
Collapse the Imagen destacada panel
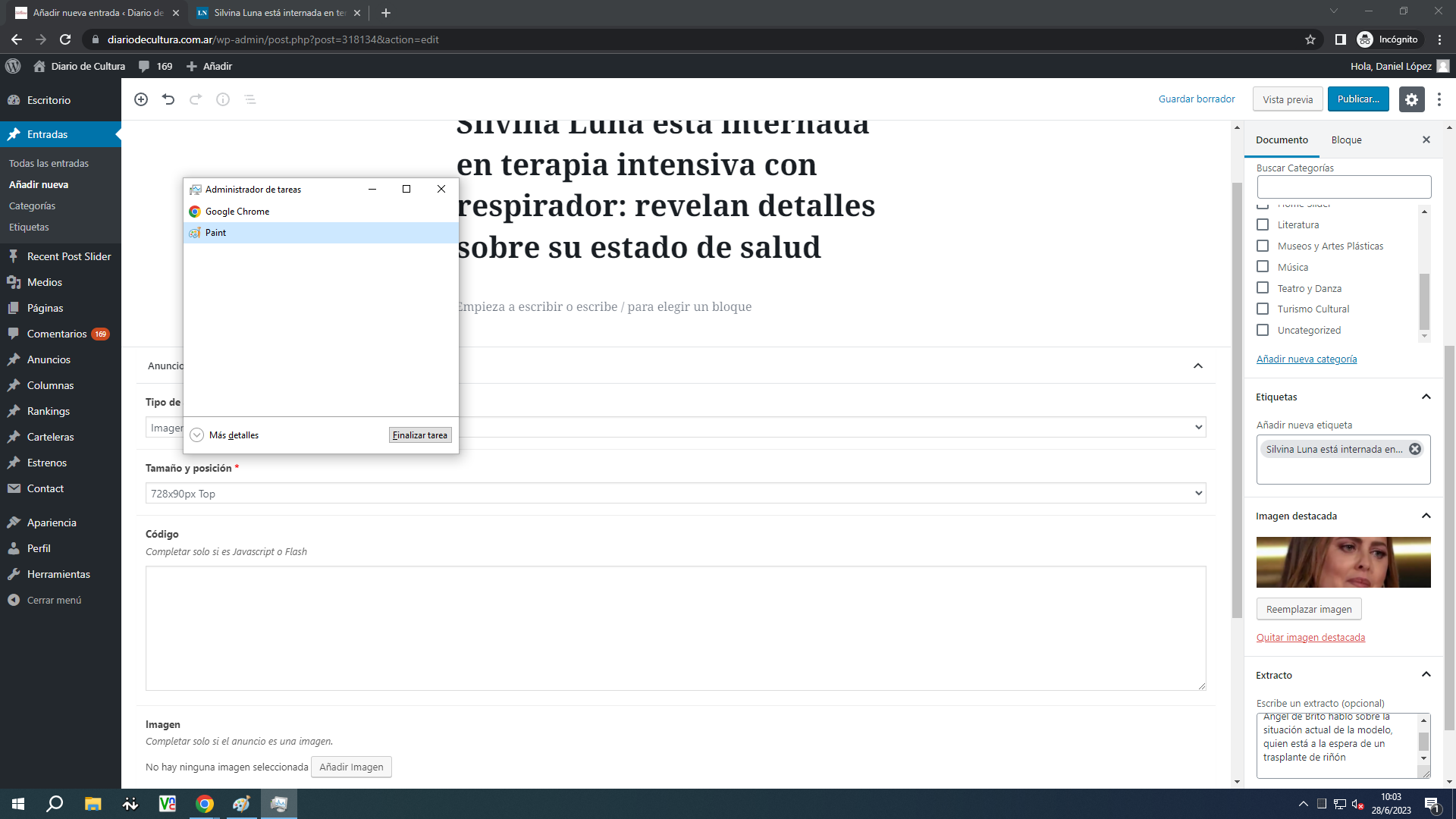point(1426,516)
